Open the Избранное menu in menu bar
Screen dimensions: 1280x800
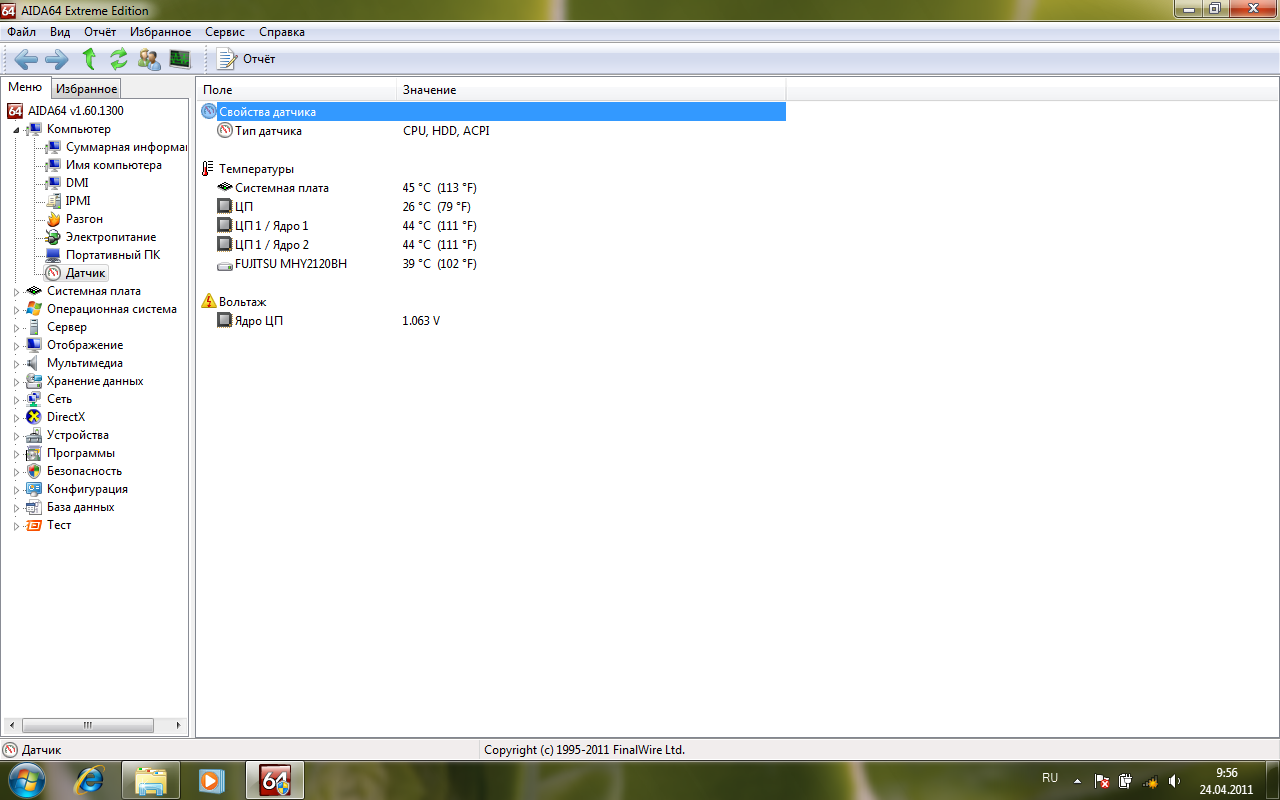(160, 32)
